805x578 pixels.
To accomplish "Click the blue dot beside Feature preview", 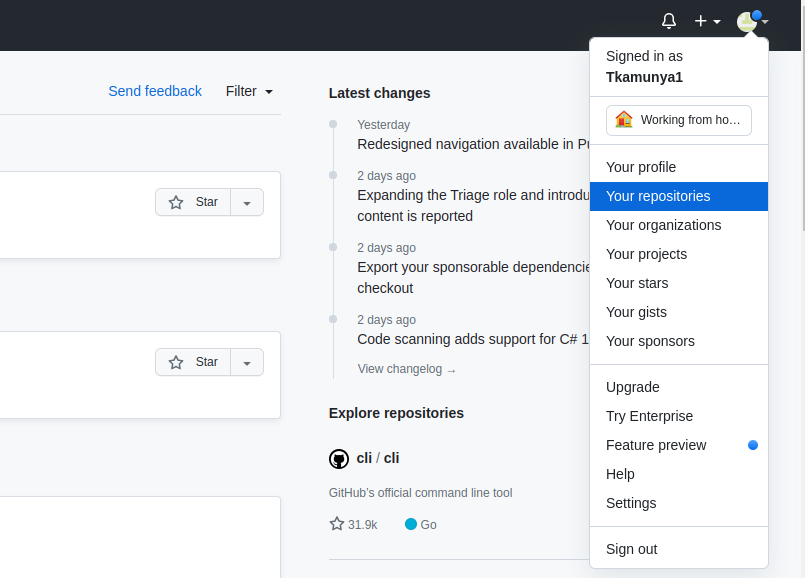I will pos(753,445).
